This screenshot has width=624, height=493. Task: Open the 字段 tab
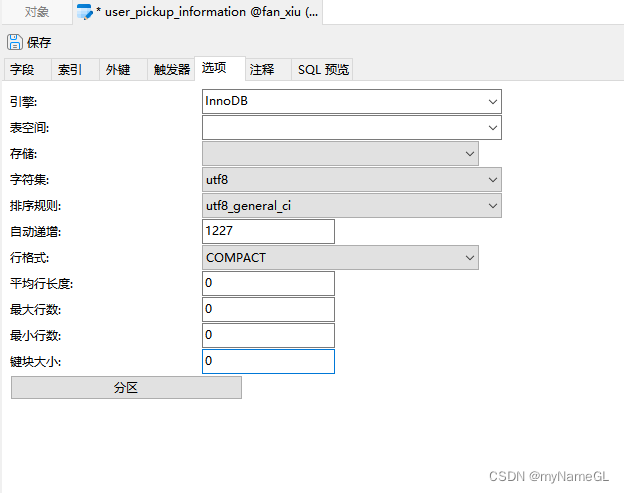click(27, 70)
